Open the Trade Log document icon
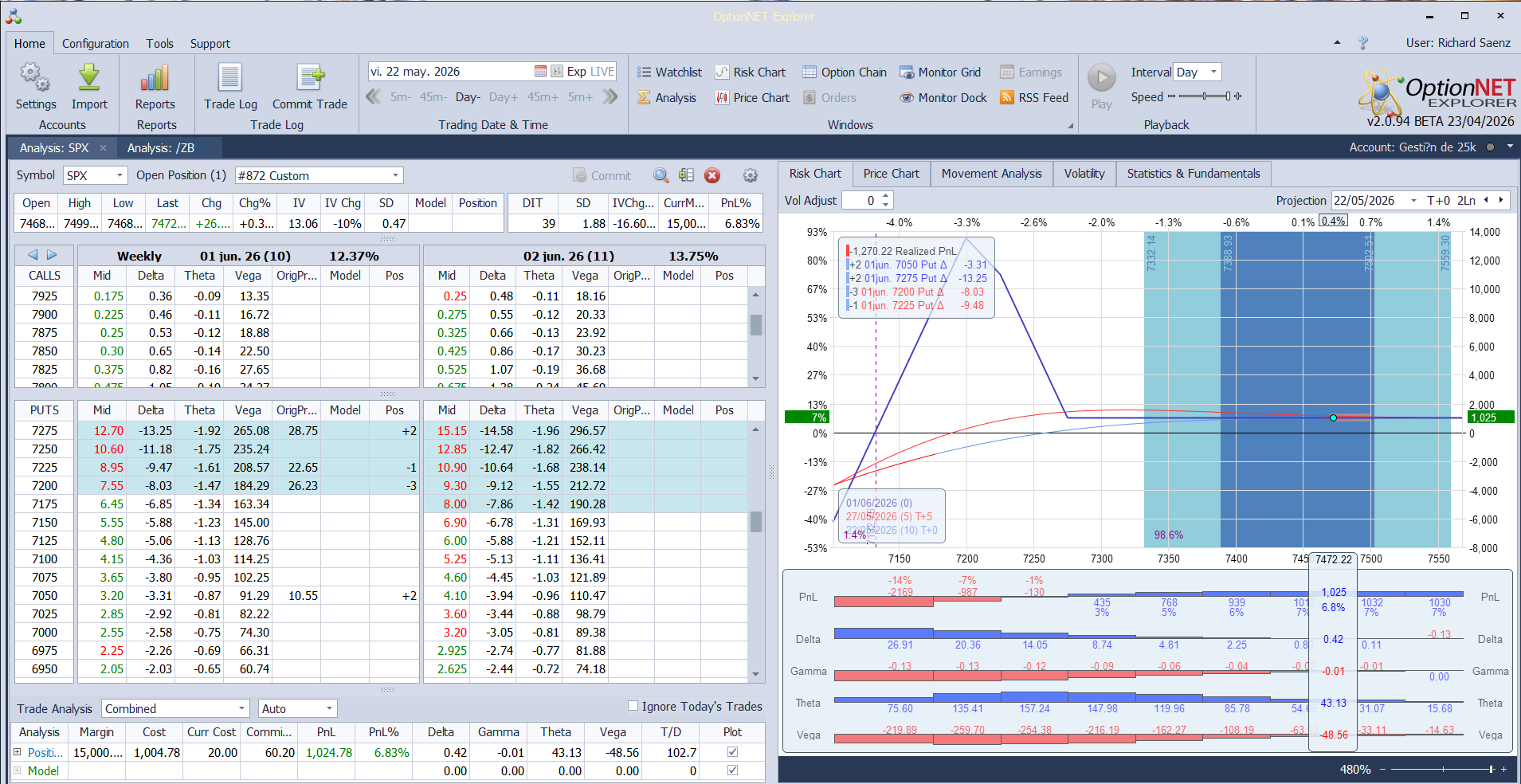1521x784 pixels. tap(230, 77)
